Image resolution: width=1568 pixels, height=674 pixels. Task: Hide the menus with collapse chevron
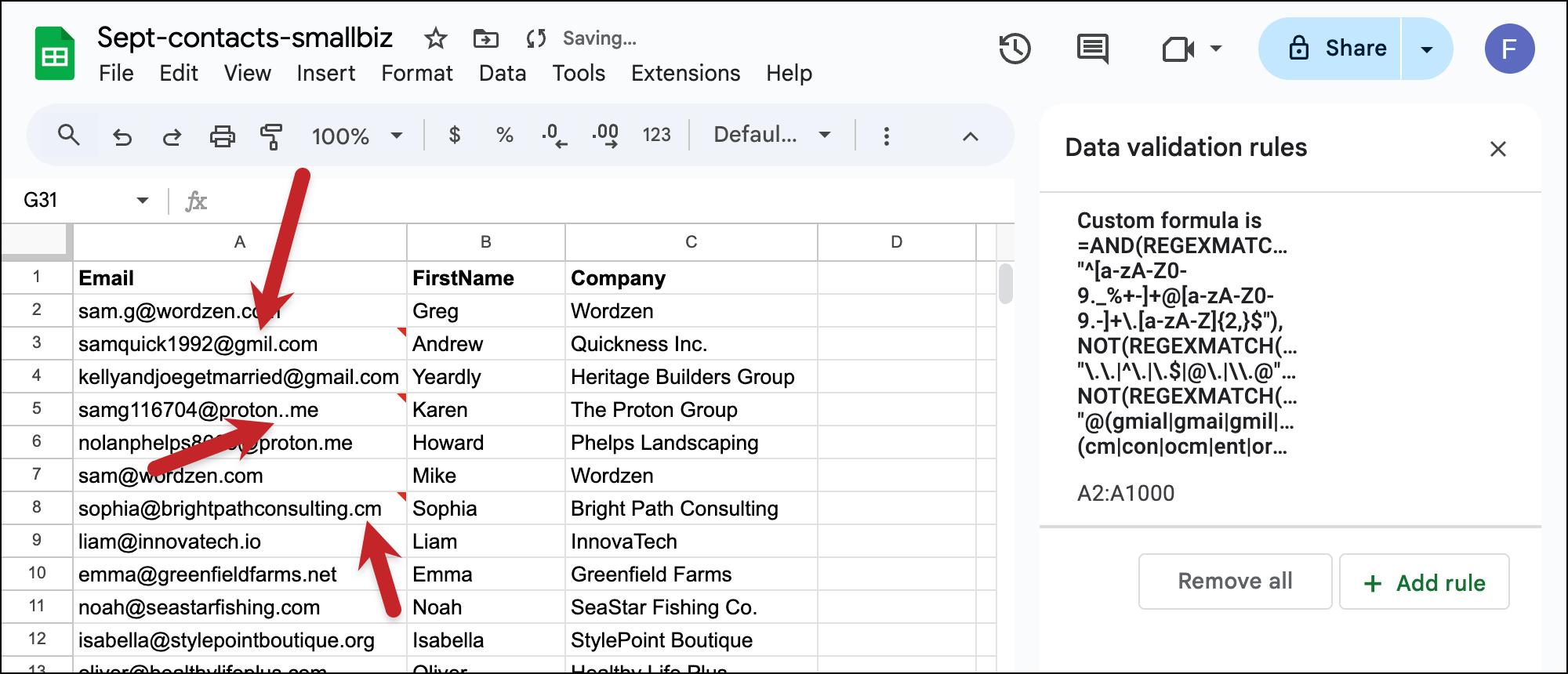tap(970, 136)
